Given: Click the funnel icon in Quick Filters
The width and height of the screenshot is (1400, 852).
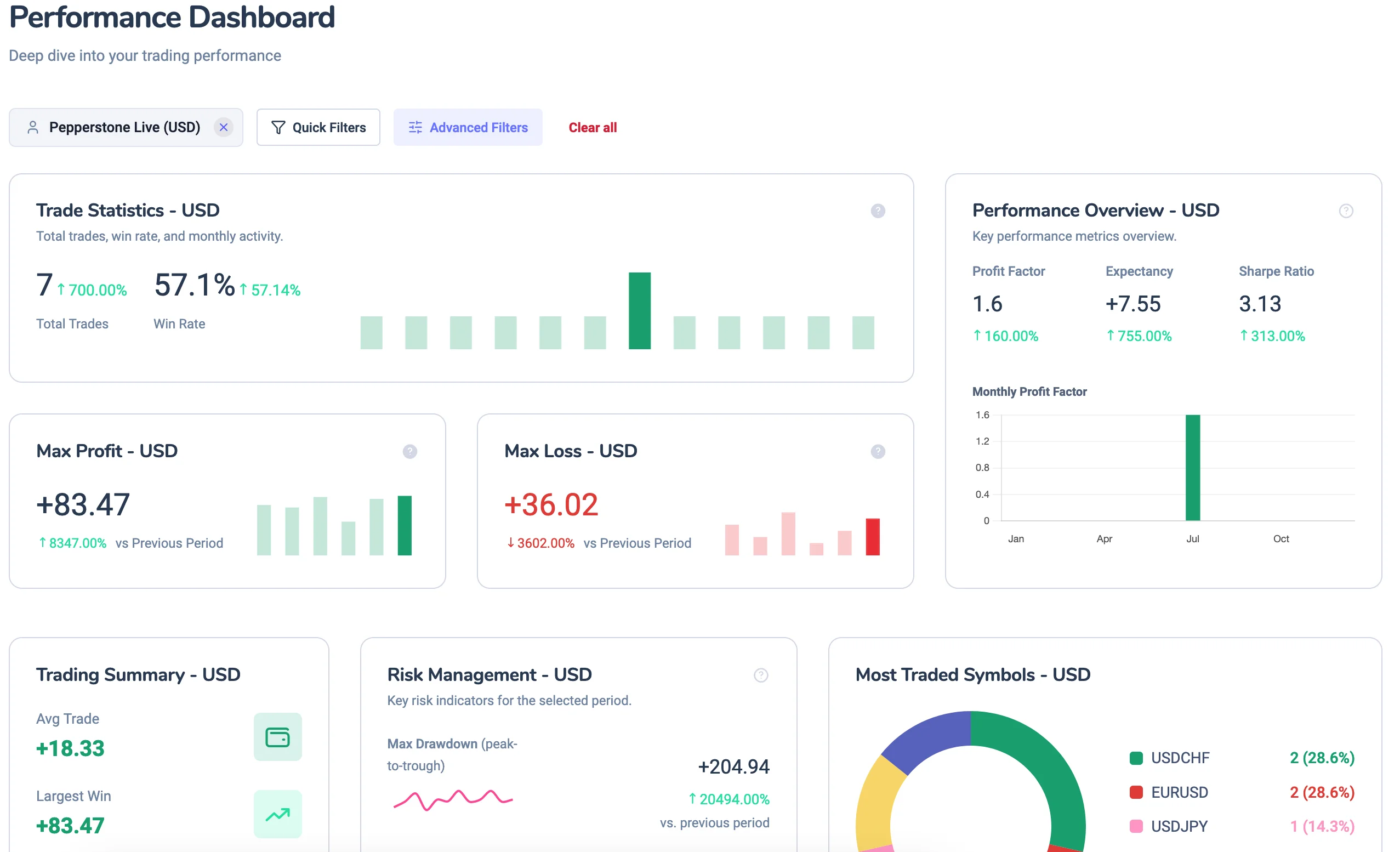Looking at the screenshot, I should pyautogui.click(x=279, y=128).
